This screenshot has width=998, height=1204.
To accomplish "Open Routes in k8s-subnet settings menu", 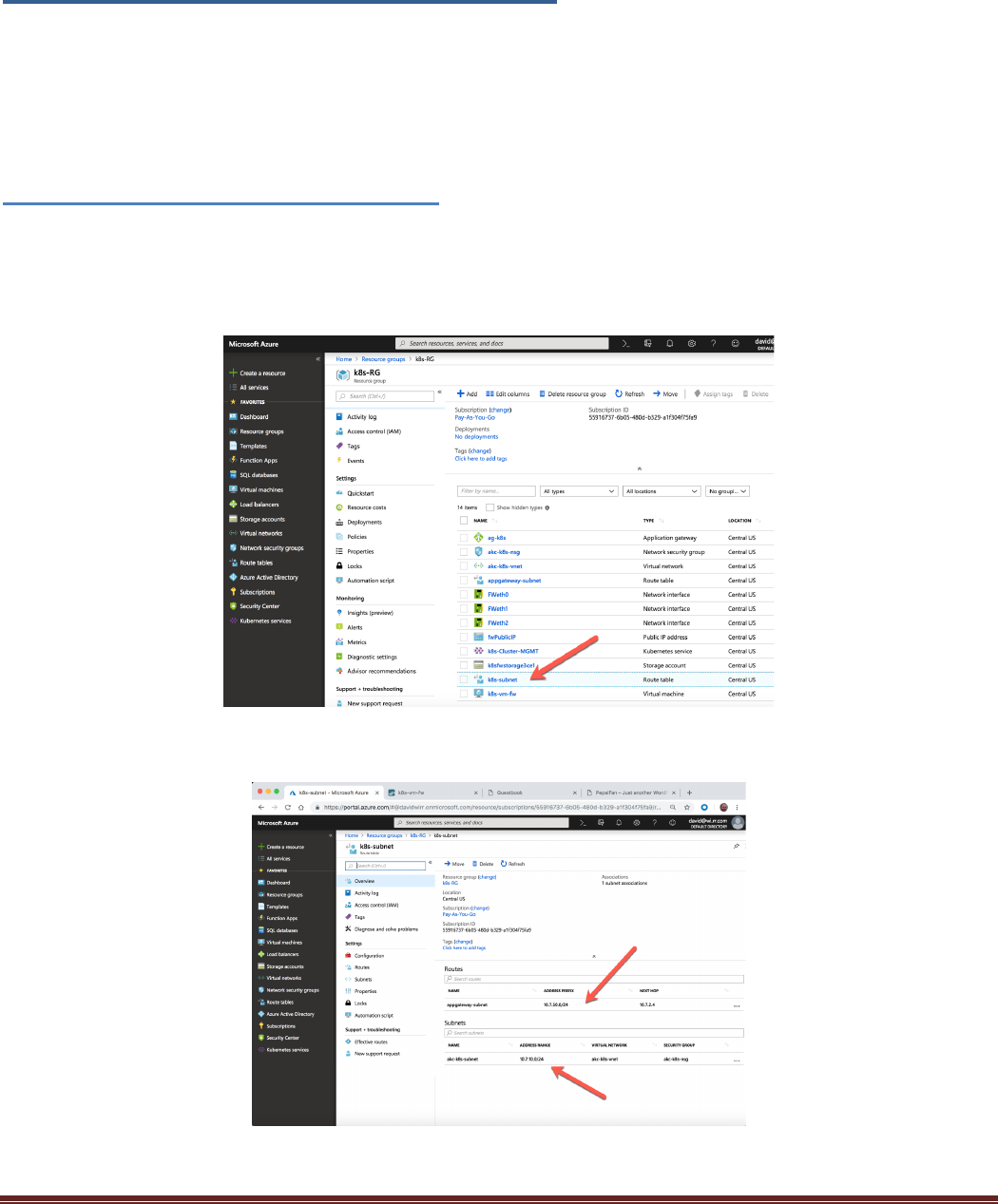I will tap(357, 967).
